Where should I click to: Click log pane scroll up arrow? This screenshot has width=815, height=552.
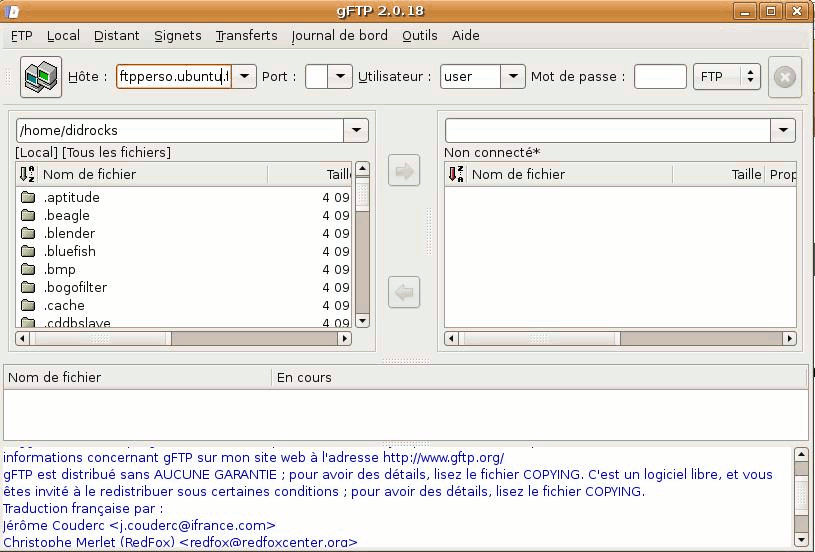[x=801, y=455]
